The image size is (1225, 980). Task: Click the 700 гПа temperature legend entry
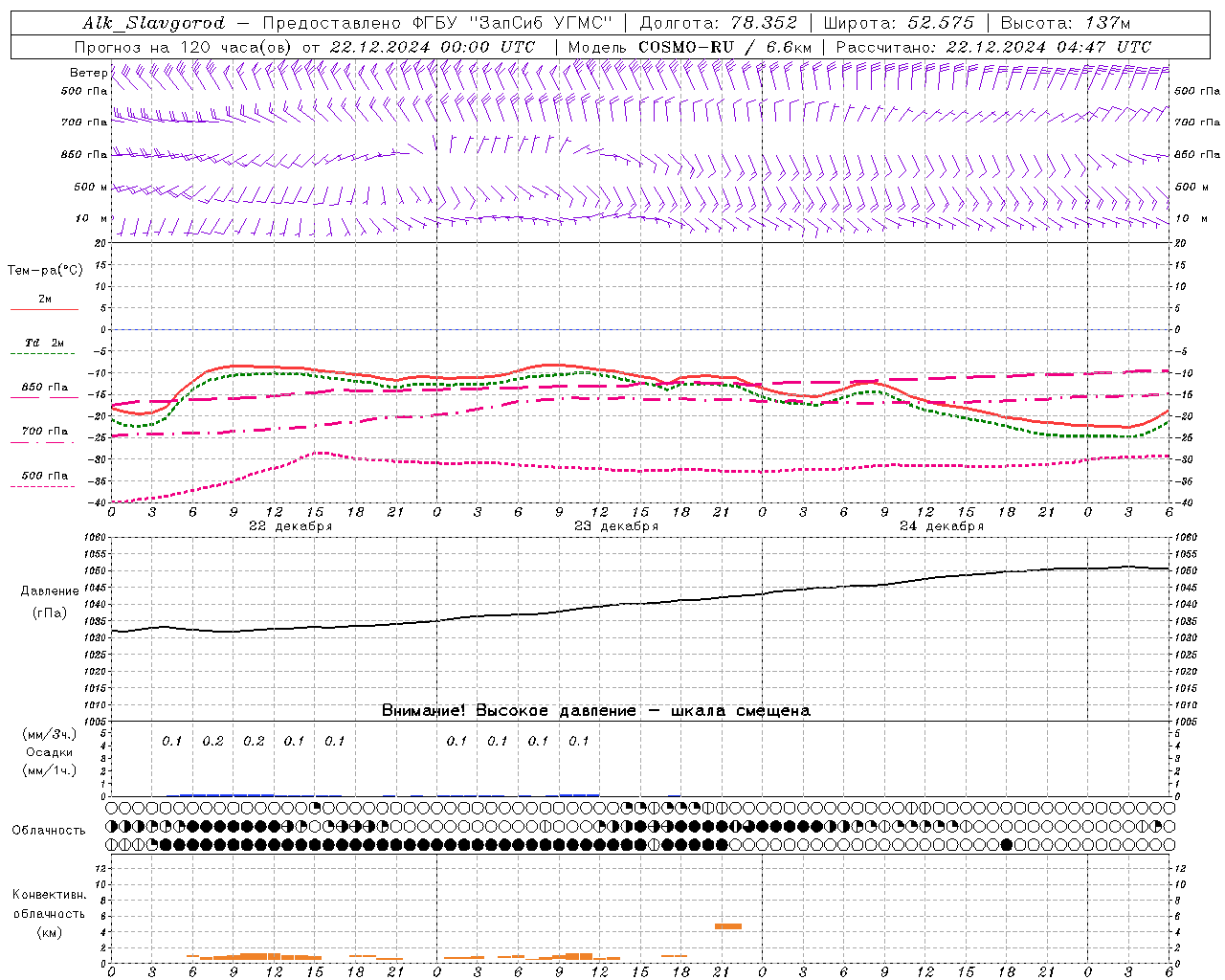click(44, 434)
